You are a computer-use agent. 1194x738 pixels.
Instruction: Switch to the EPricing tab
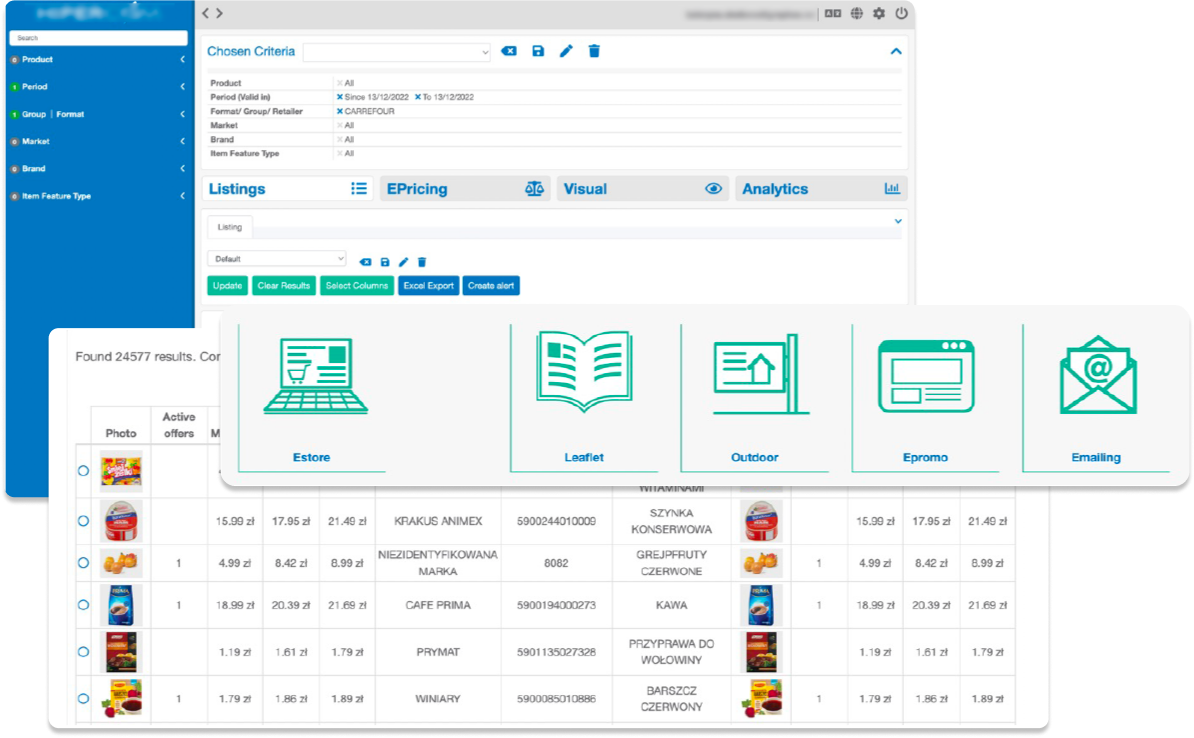465,189
